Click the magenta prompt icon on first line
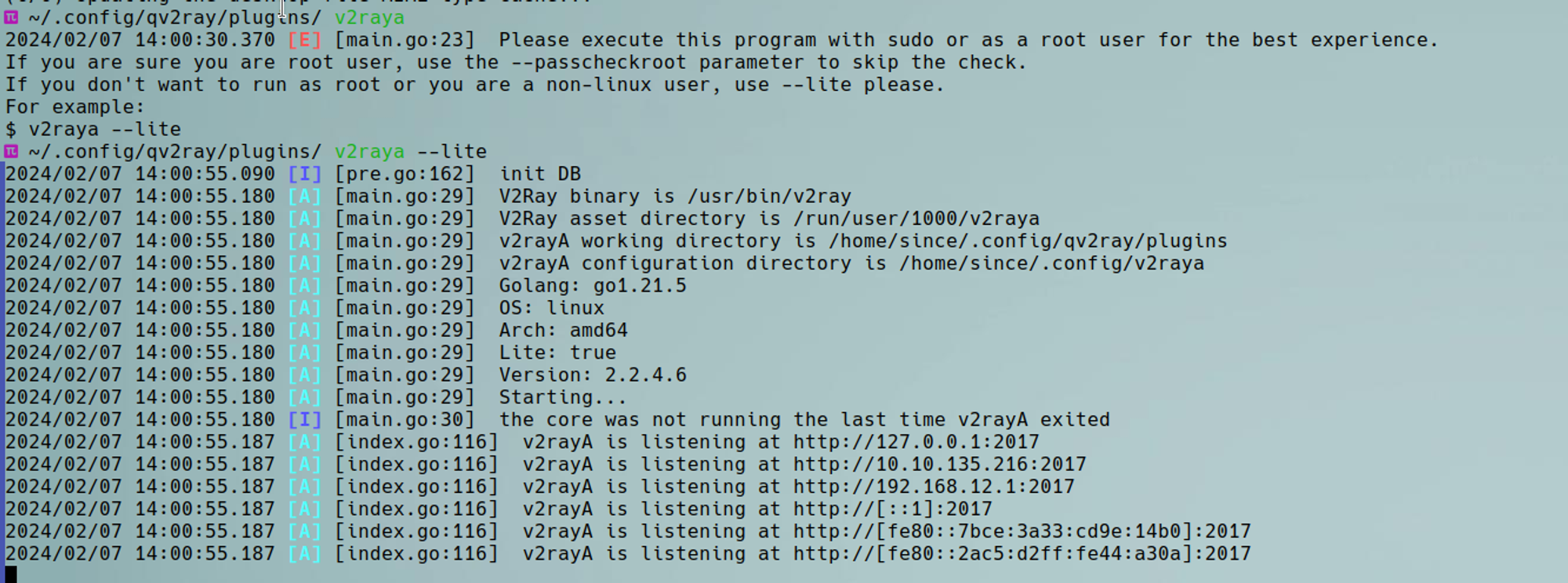The height and width of the screenshot is (583, 1568). [11, 17]
